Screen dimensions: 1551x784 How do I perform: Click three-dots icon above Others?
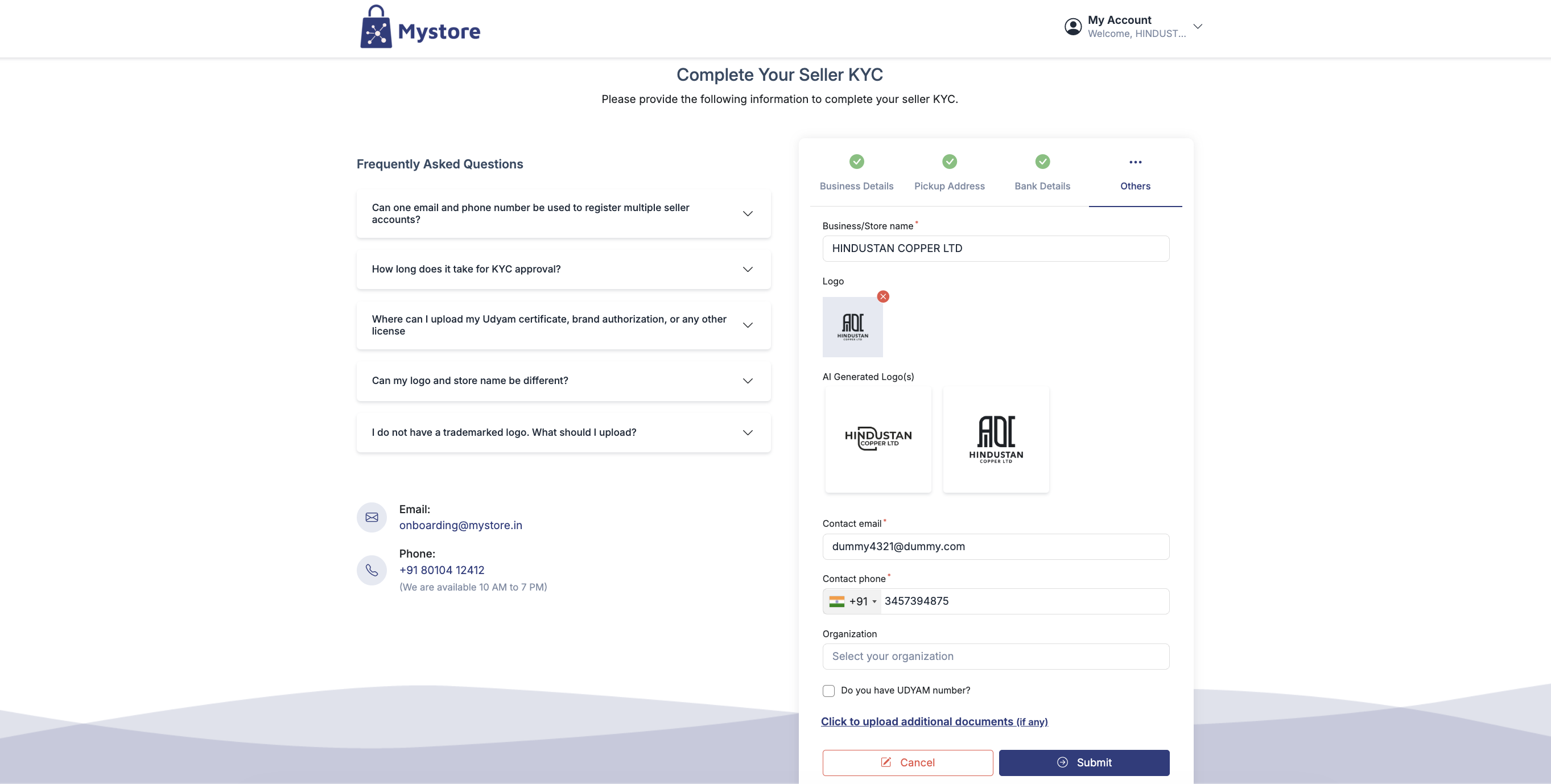[1135, 162]
